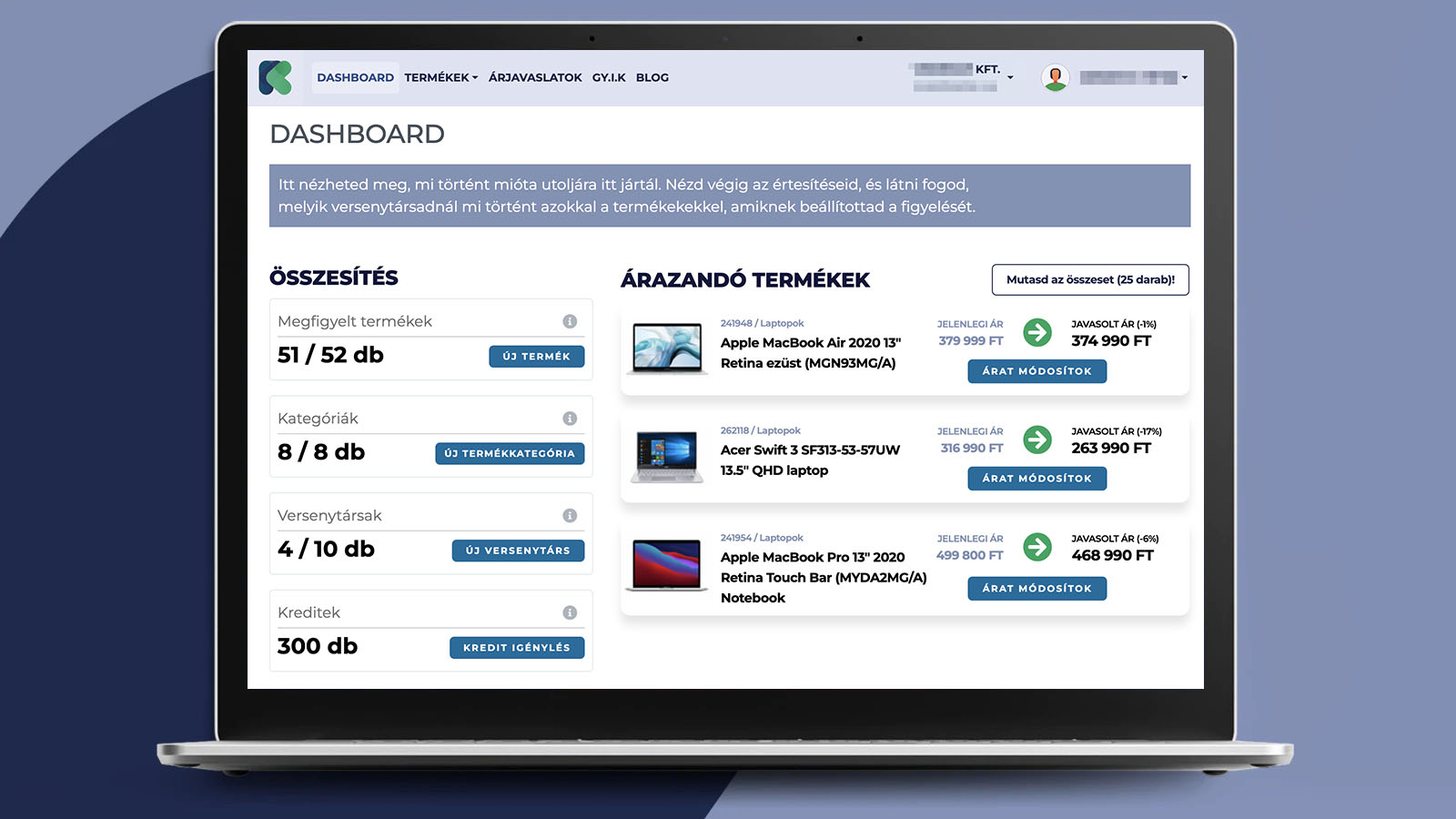Show info icon for Kategóriák
Screen dimensions: 1456x819
pyautogui.click(x=570, y=419)
